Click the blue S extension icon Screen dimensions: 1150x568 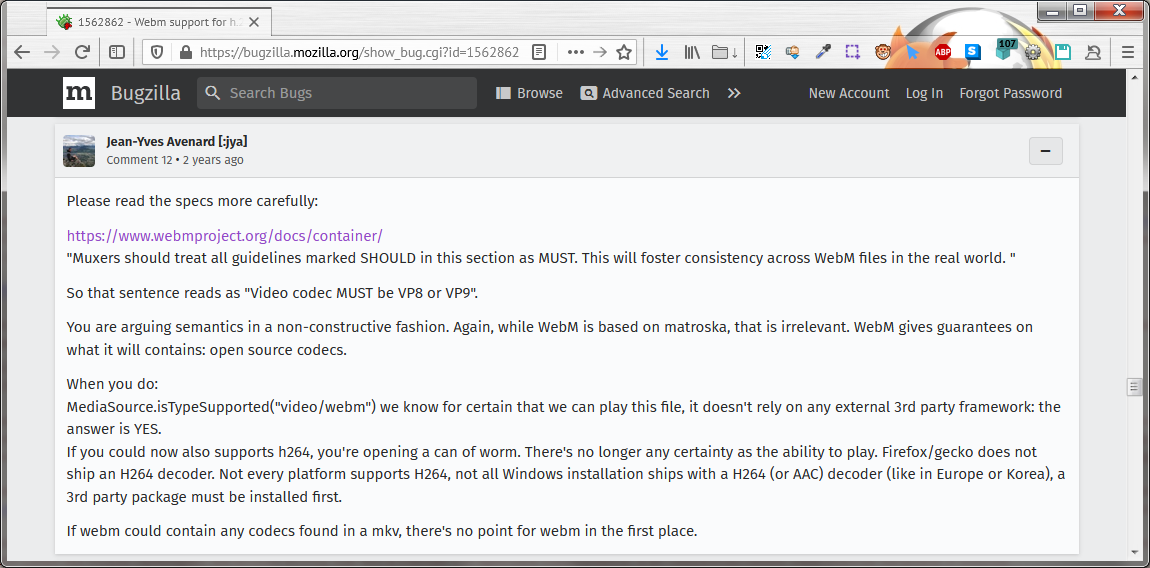click(x=973, y=52)
